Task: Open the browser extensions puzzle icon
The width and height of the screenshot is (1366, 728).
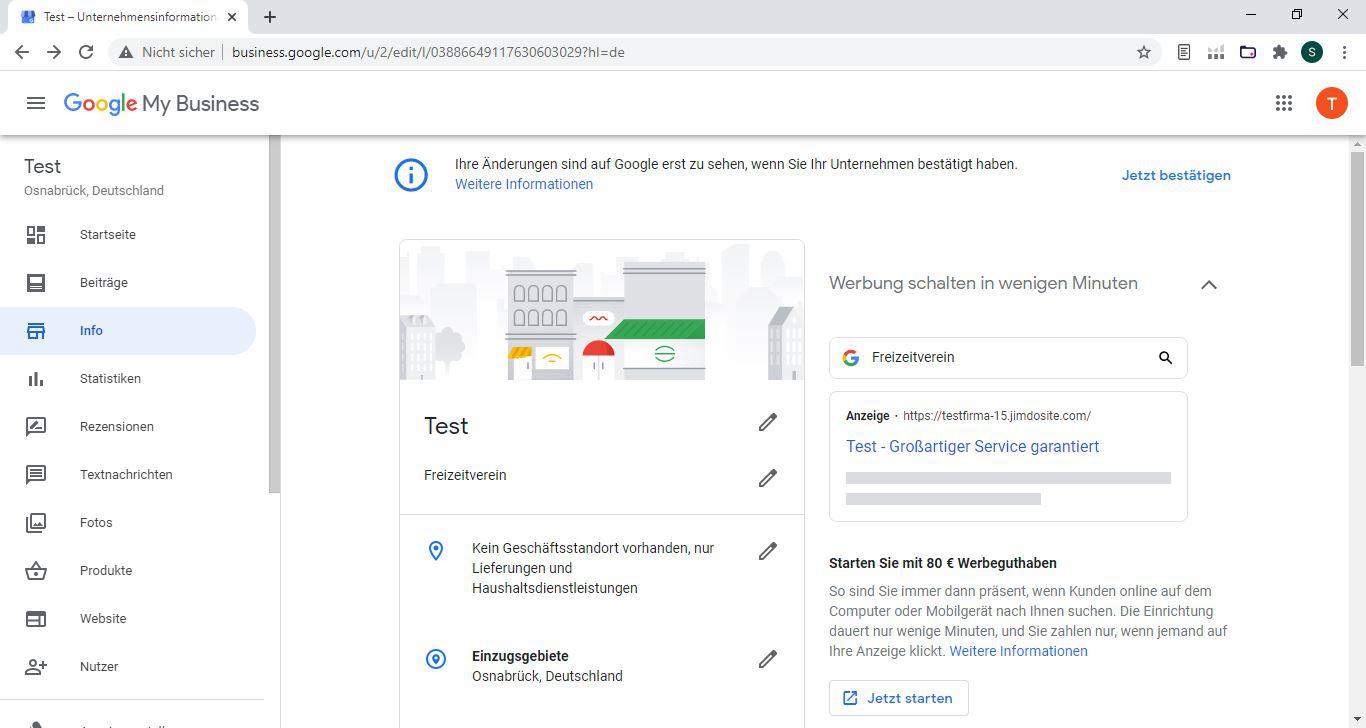Action: point(1279,52)
